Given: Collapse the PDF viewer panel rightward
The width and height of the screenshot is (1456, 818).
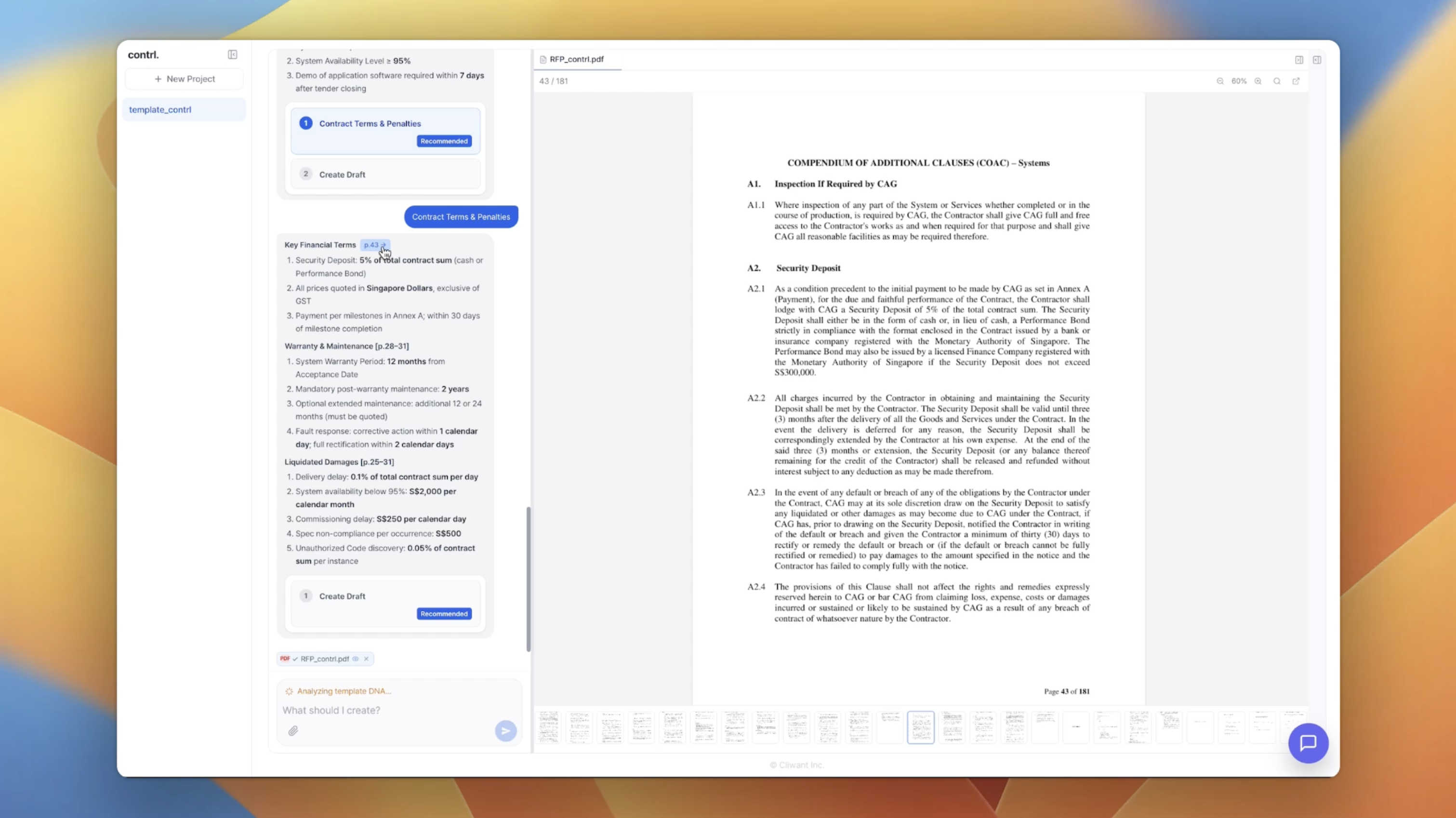Looking at the screenshot, I should [1299, 60].
